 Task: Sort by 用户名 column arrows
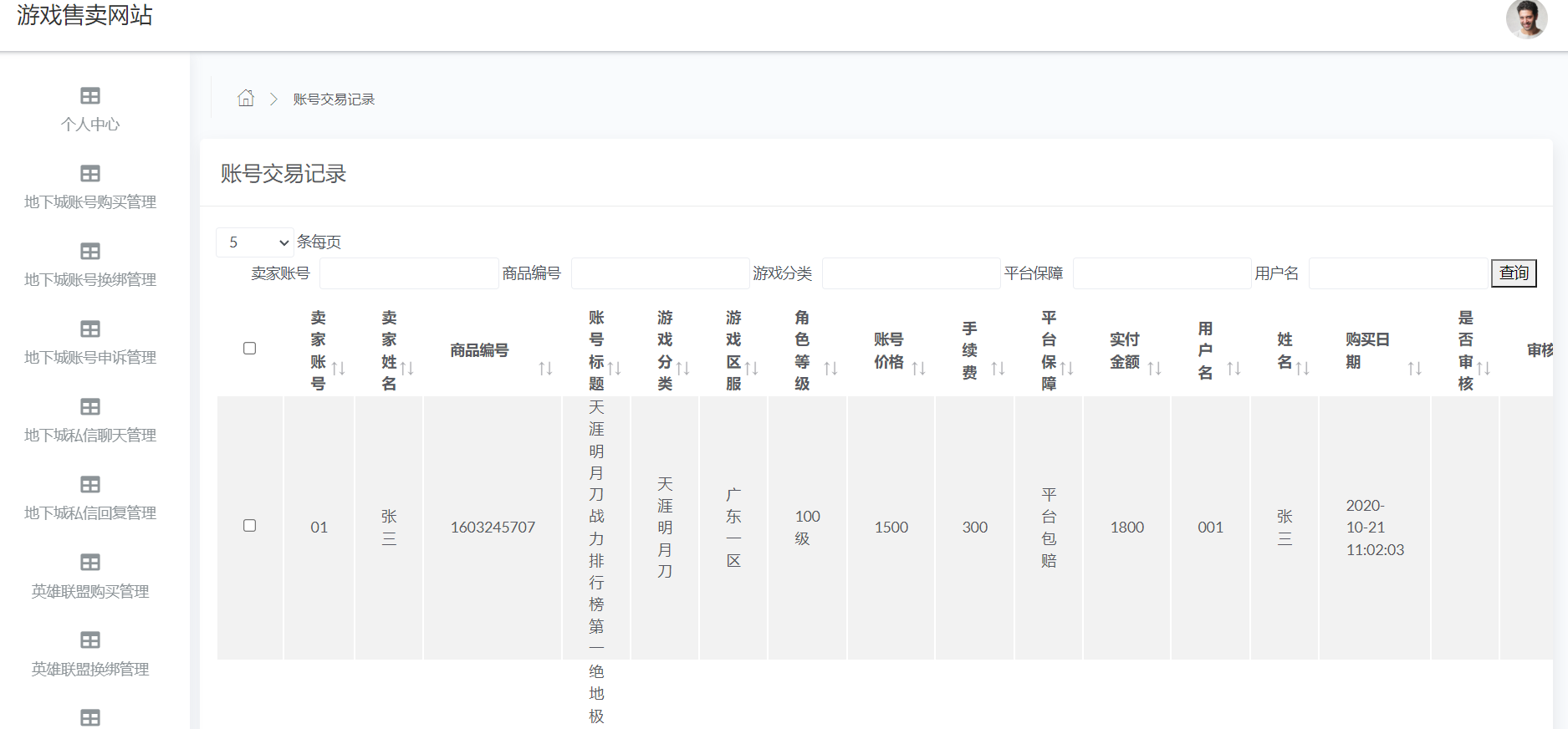[1233, 369]
